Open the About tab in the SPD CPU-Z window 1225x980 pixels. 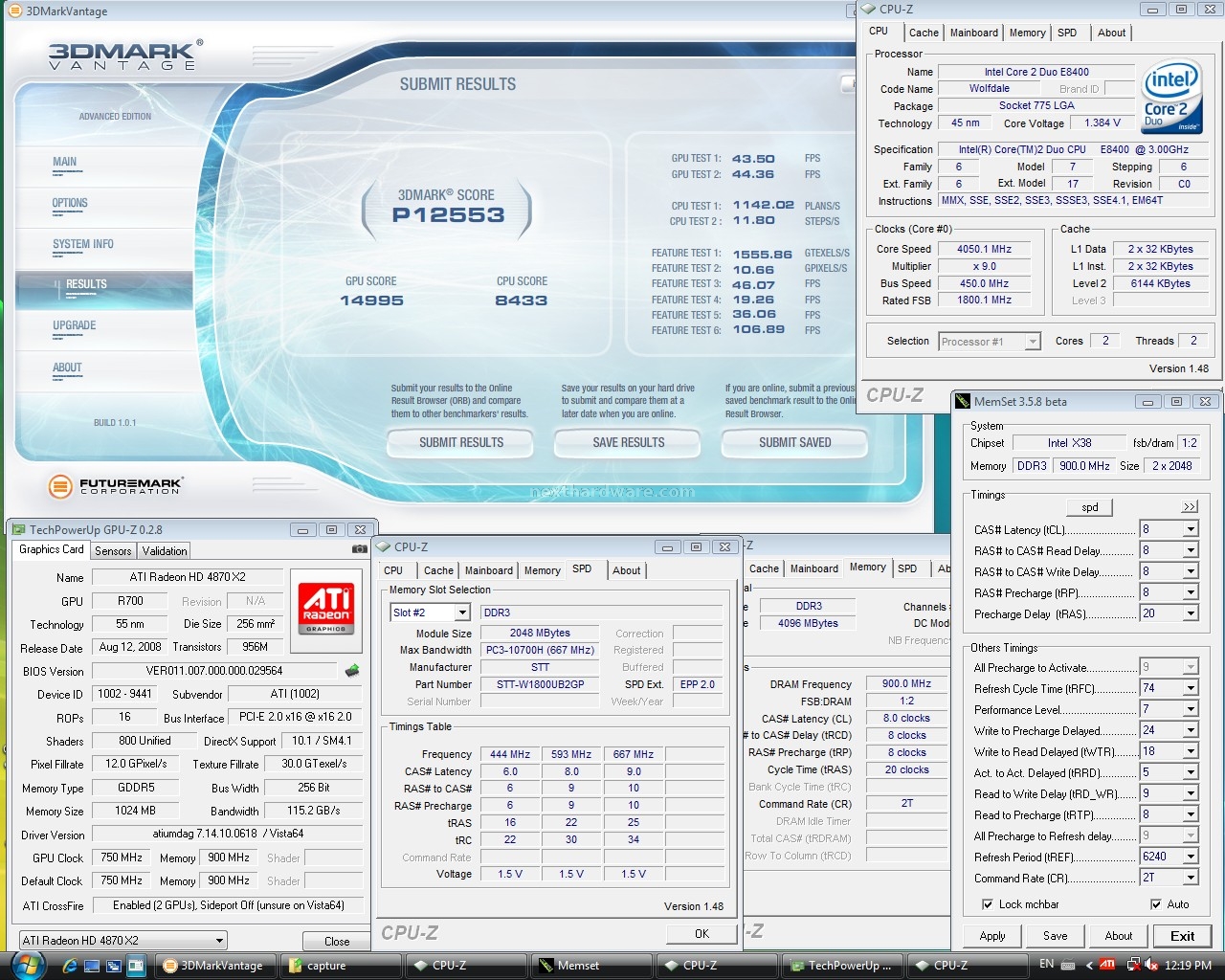coord(627,570)
